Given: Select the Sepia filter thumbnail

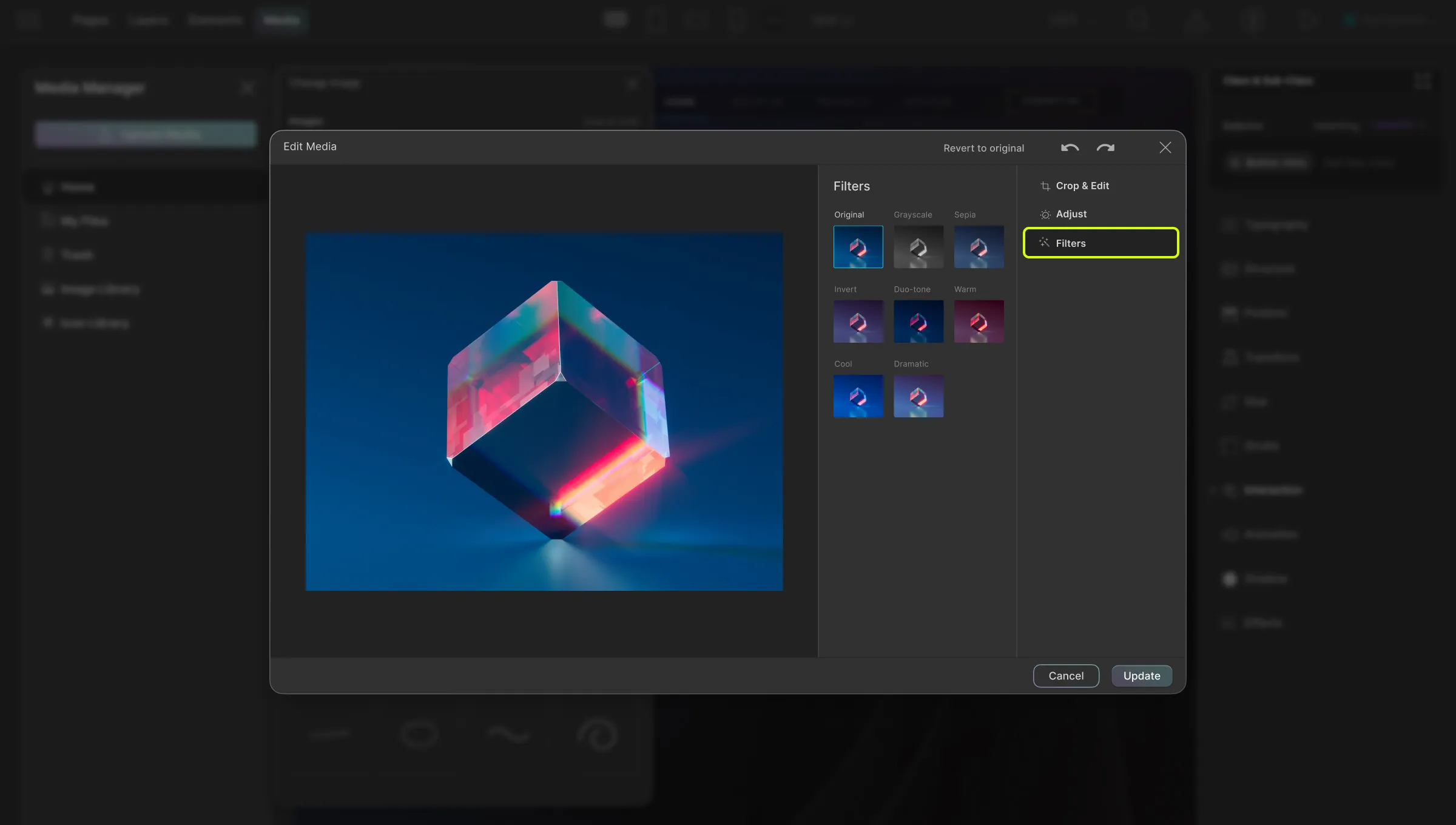Looking at the screenshot, I should (978, 247).
